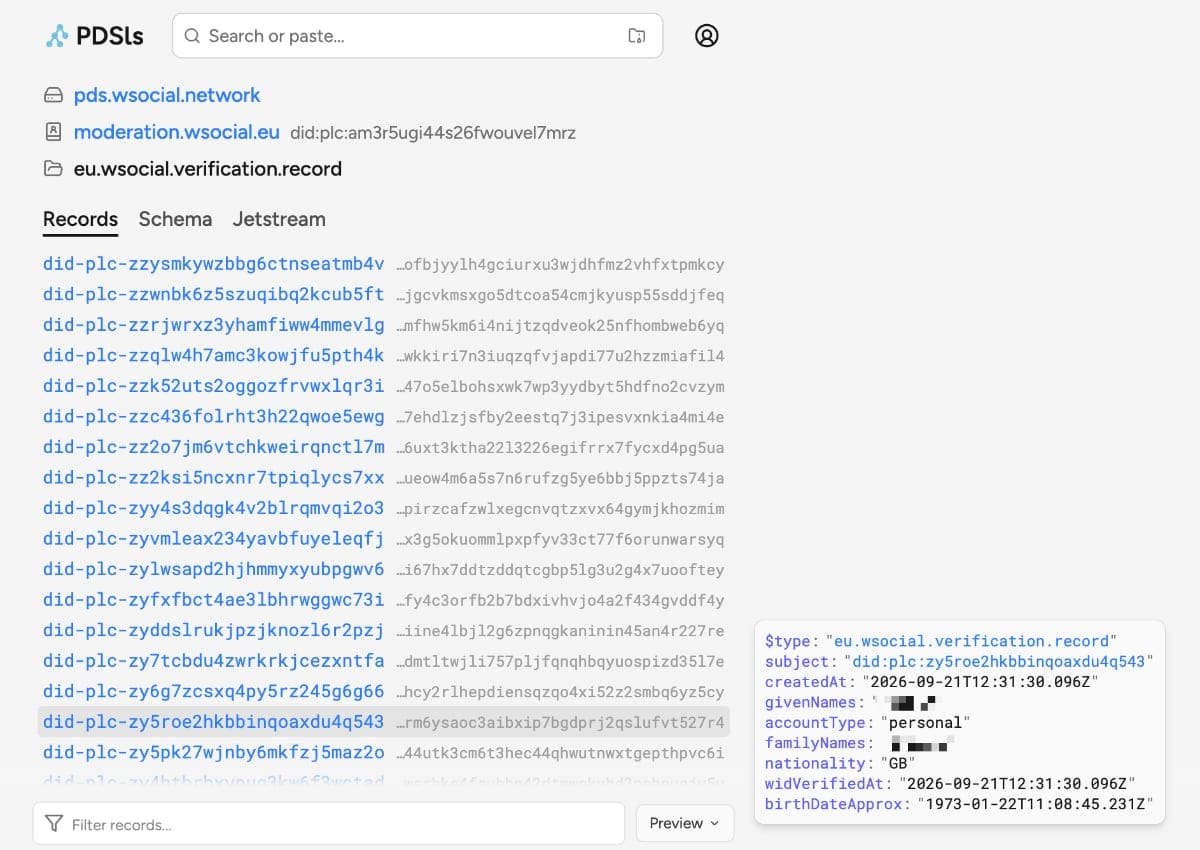The image size is (1200, 850).
Task: Click the filter funnel icon
Action: point(54,824)
